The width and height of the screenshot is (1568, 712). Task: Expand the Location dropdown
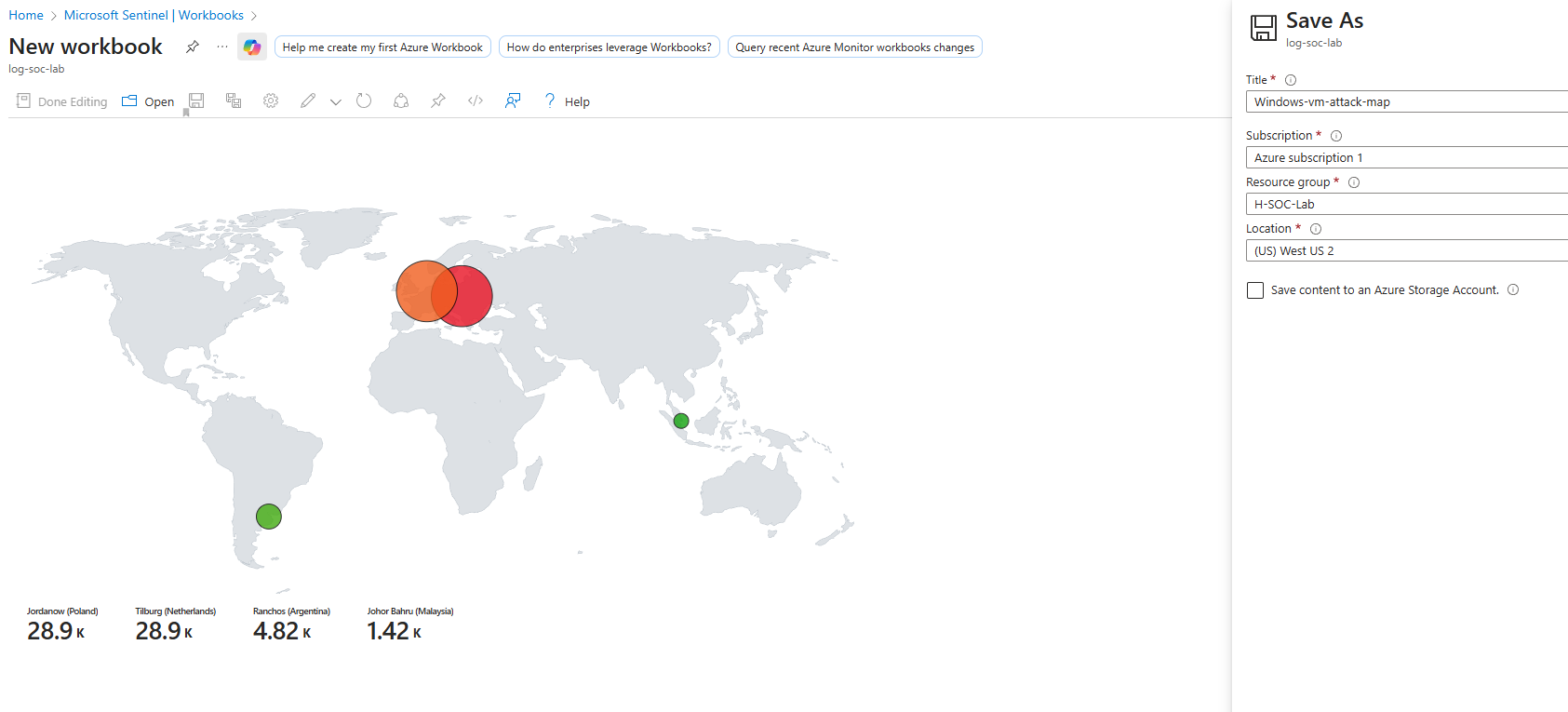coord(1405,251)
